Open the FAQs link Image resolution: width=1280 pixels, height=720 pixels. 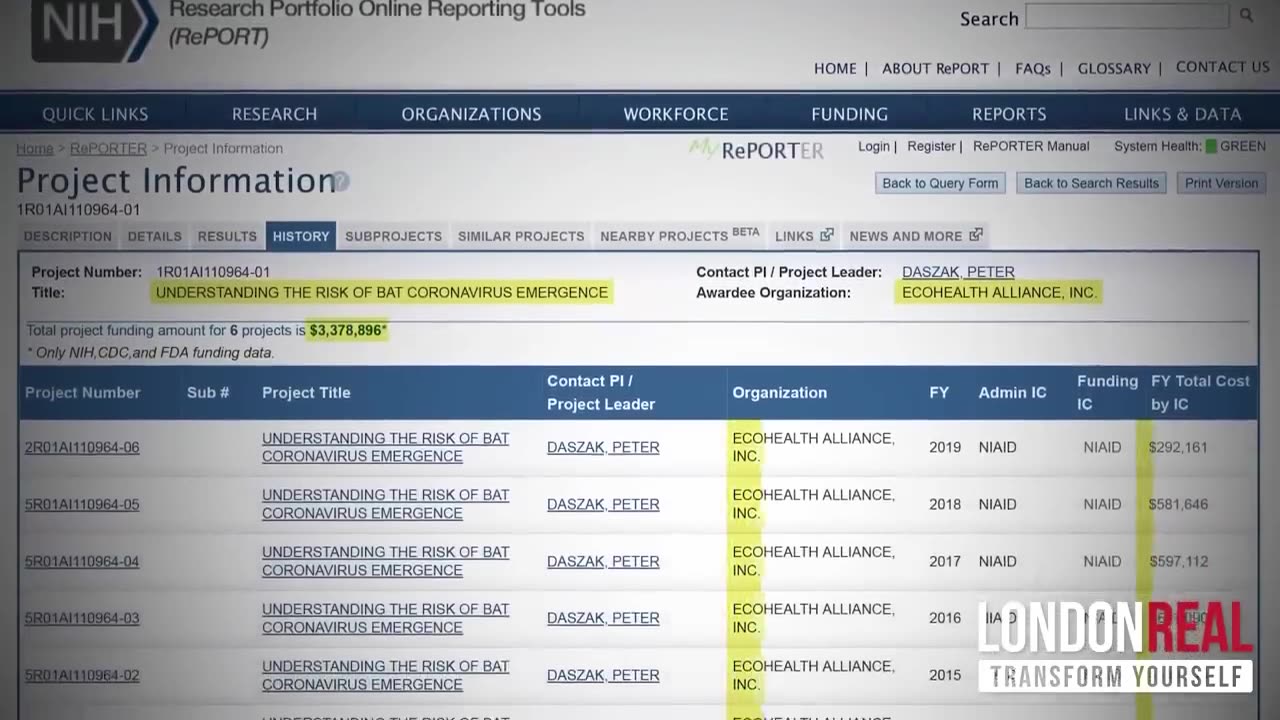pos(1033,68)
